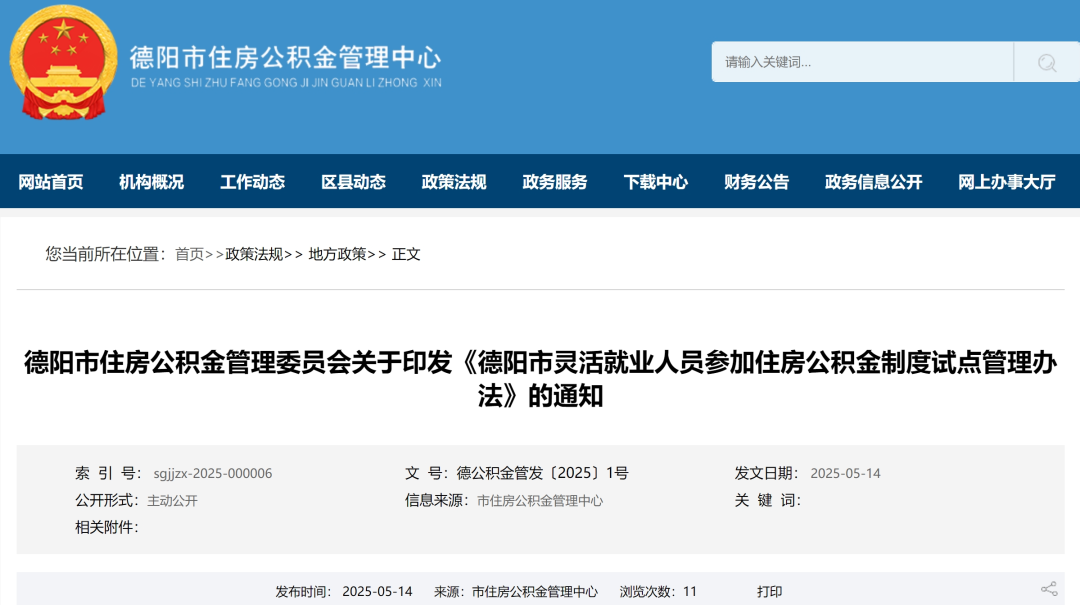The height and width of the screenshot is (605, 1080).
Task: Open the 机构概况 menu item
Action: coord(151,182)
